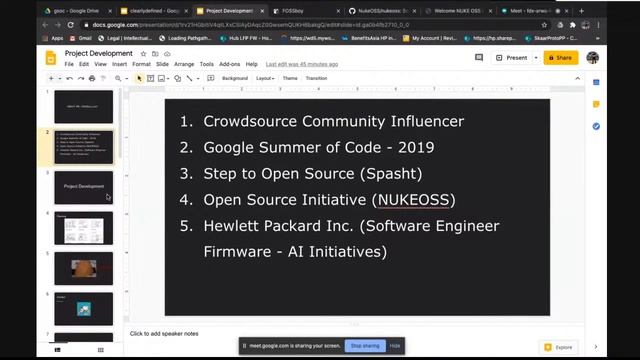Star the Project Development presentation
Screen dimensions: 640x360
point(143,54)
